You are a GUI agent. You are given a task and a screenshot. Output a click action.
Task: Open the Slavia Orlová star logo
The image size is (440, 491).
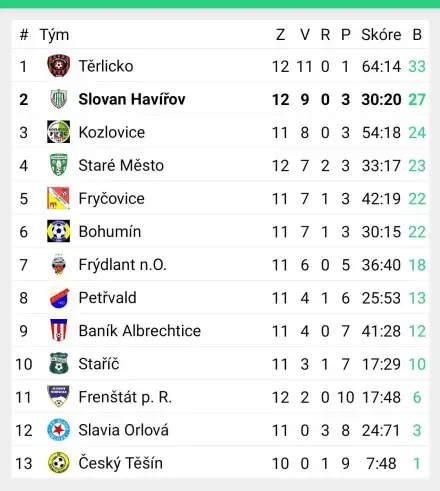58,430
